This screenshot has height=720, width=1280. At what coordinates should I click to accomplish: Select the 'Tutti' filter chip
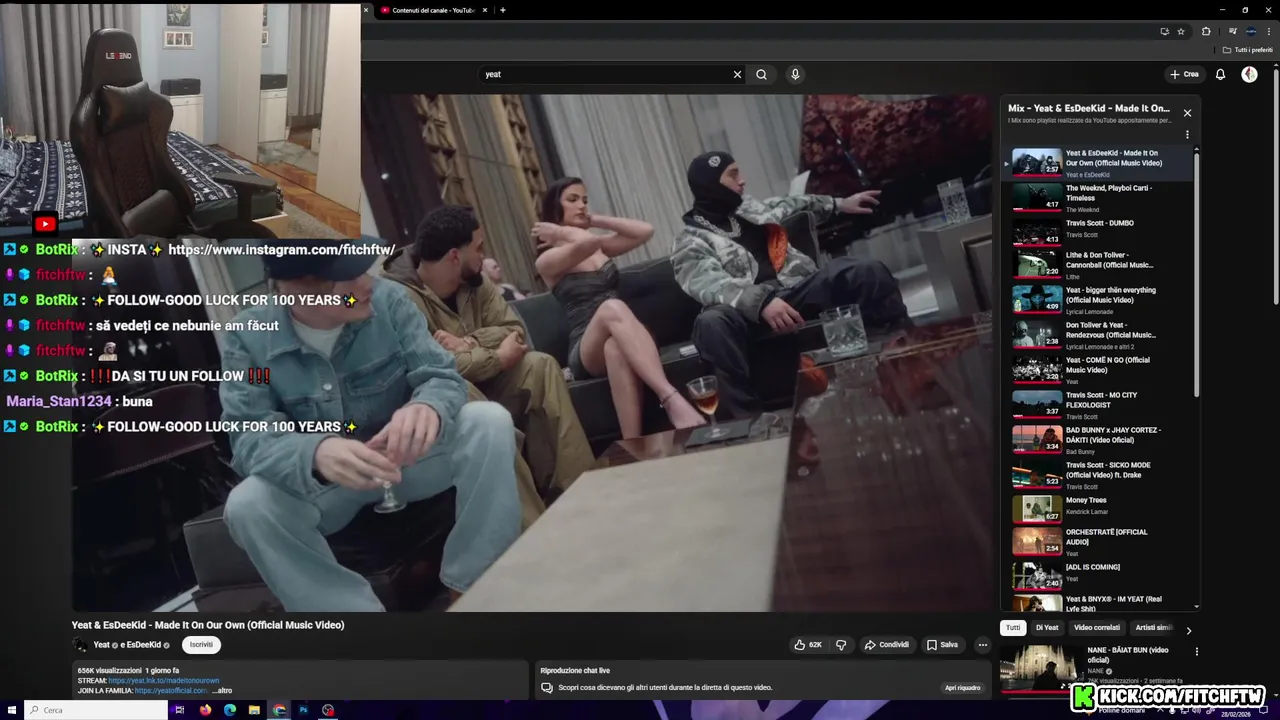[1013, 628]
